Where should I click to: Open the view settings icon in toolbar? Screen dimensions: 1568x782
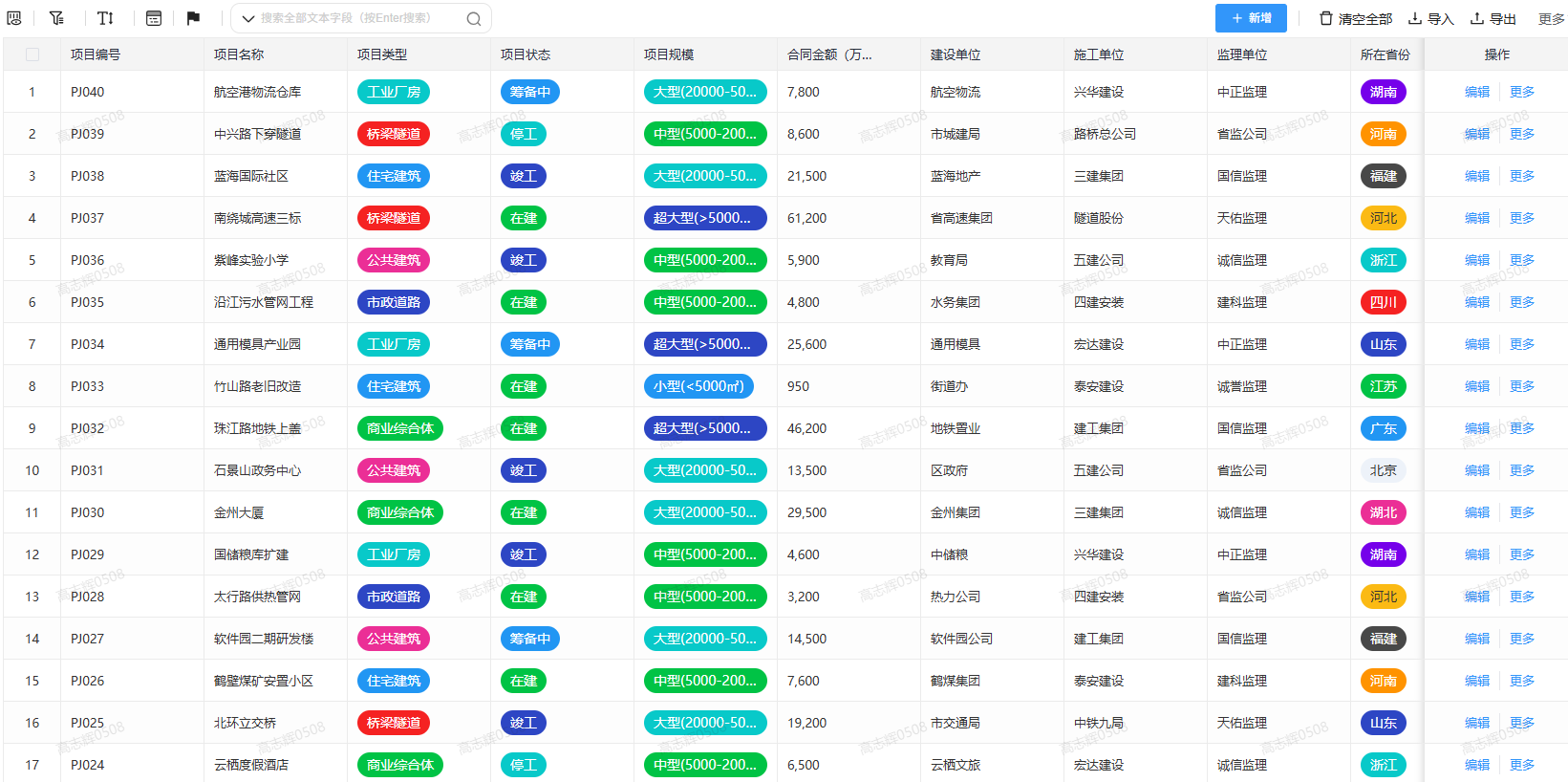coord(14,18)
